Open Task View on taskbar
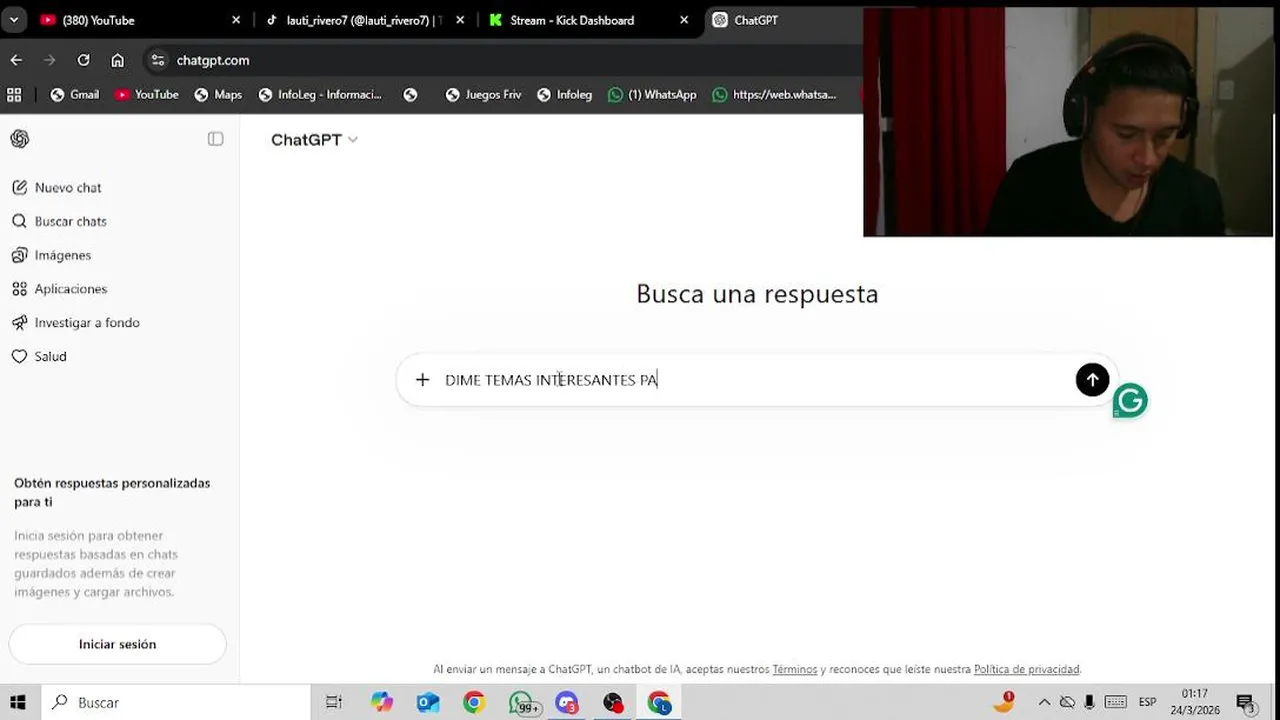 pyautogui.click(x=334, y=702)
